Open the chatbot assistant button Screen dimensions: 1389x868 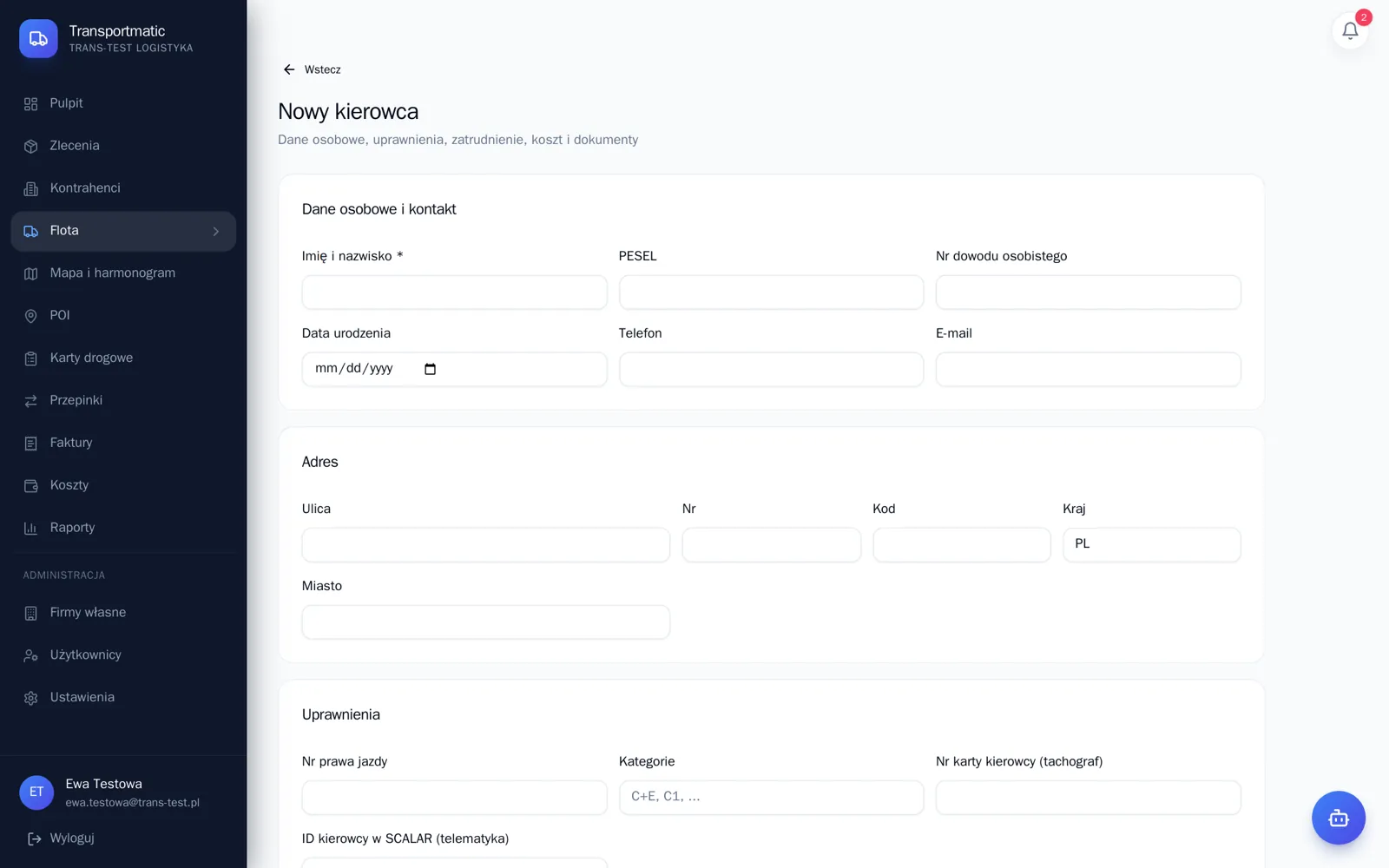[x=1338, y=818]
